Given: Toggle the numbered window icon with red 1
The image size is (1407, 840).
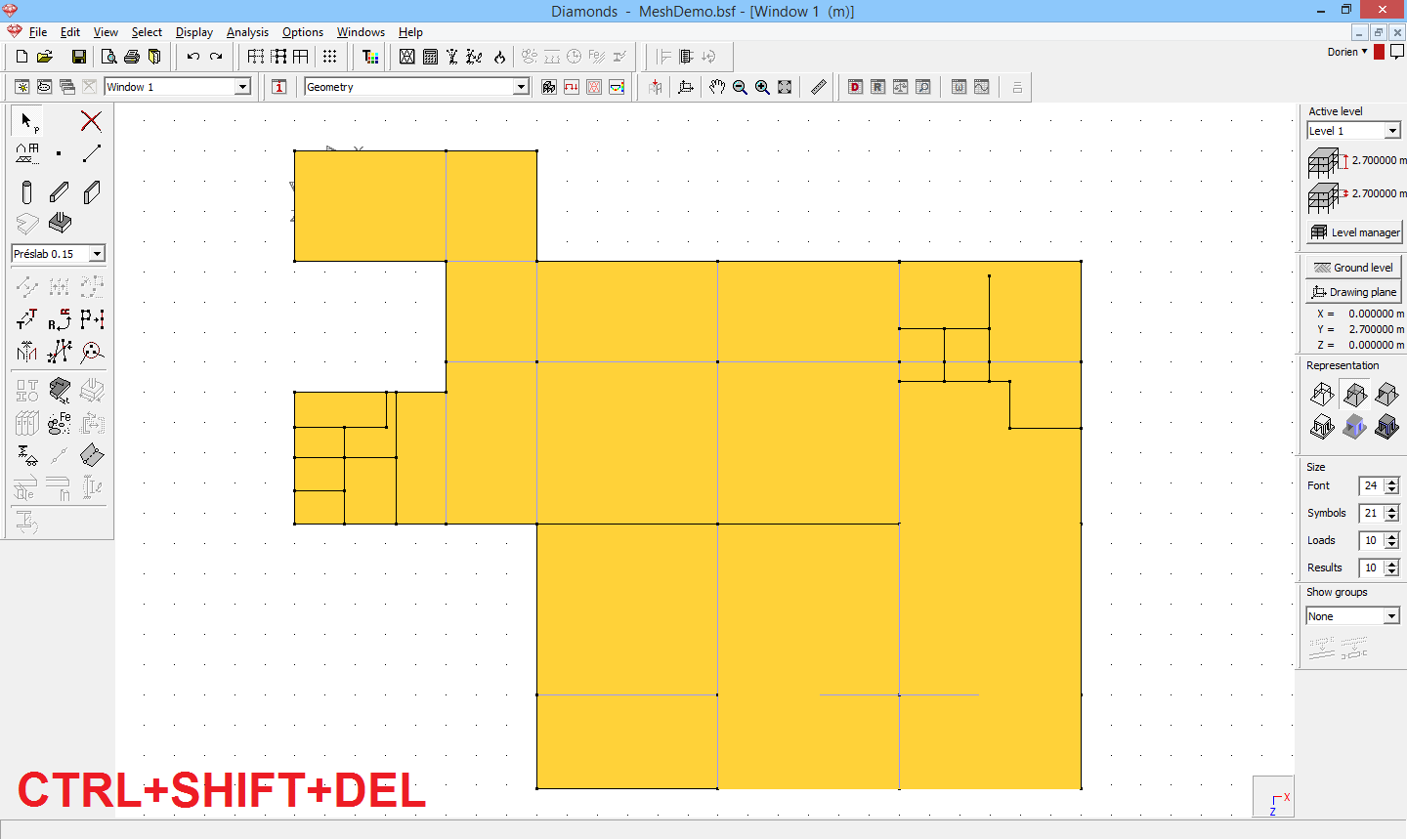Looking at the screenshot, I should 279,87.
